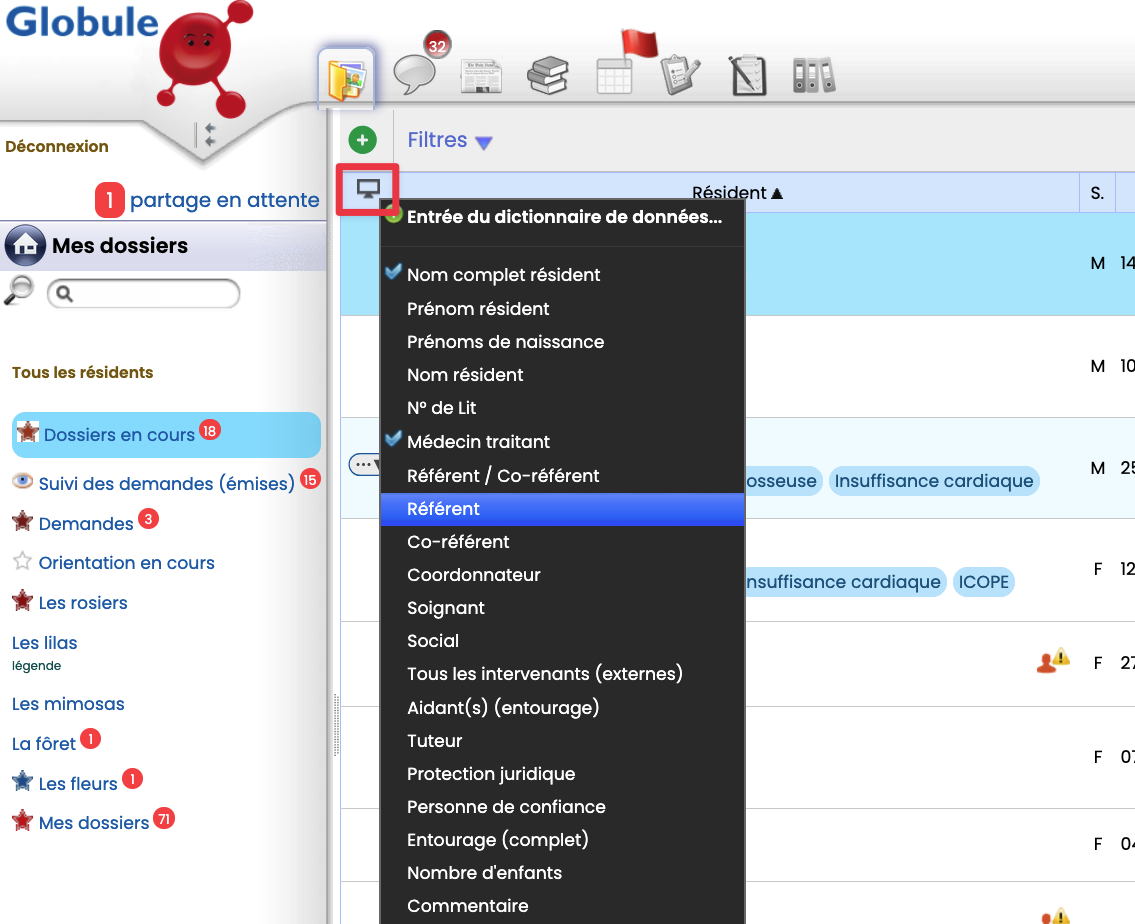Open the notepad with pencil icon
The image size is (1135, 924).
click(x=748, y=75)
